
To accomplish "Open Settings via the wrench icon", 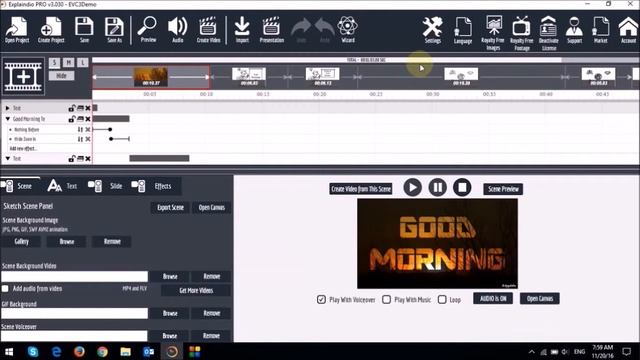I will (x=432, y=29).
